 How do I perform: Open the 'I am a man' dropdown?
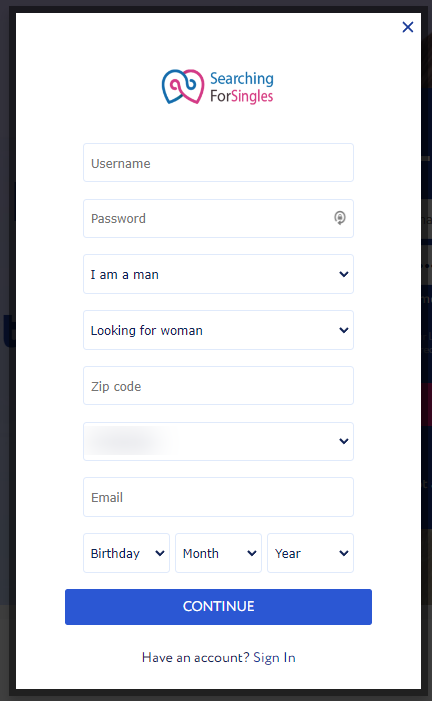click(x=218, y=274)
